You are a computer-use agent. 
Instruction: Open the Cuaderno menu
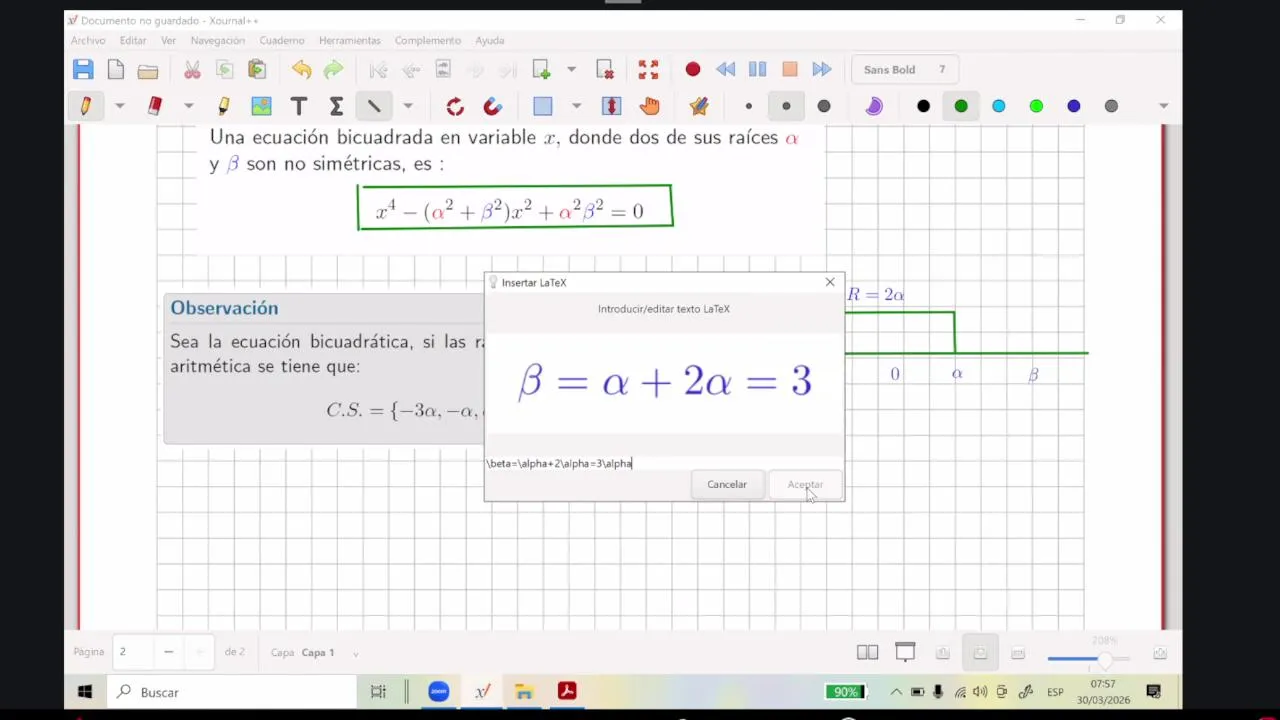click(282, 40)
